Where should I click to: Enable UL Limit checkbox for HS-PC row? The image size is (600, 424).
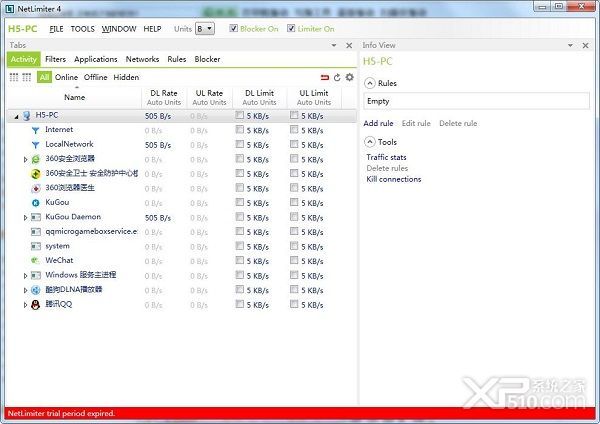(x=294, y=115)
